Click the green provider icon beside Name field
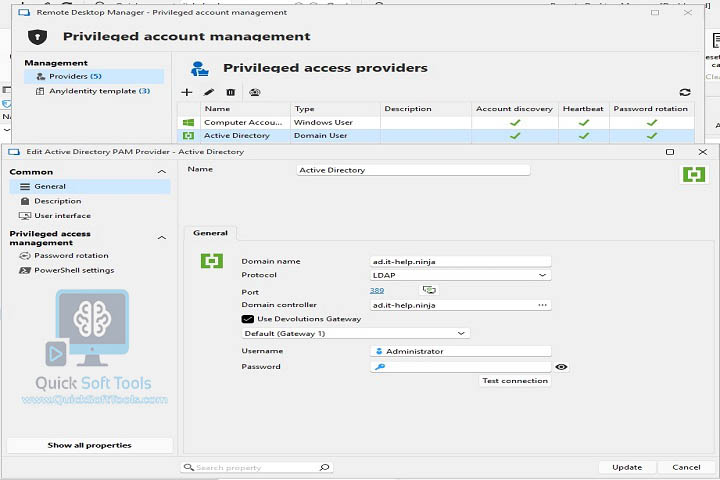This screenshot has height=480, width=720. [x=694, y=175]
